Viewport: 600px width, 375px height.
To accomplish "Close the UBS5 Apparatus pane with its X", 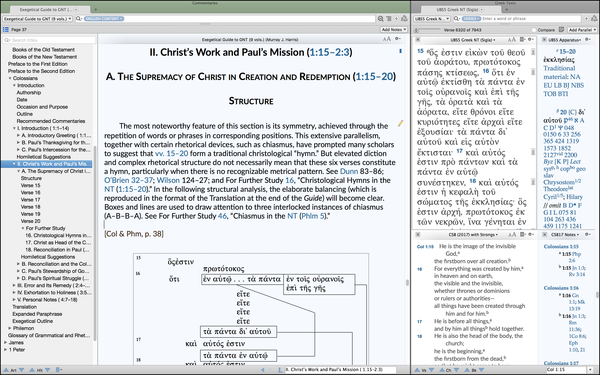I will 544,39.
